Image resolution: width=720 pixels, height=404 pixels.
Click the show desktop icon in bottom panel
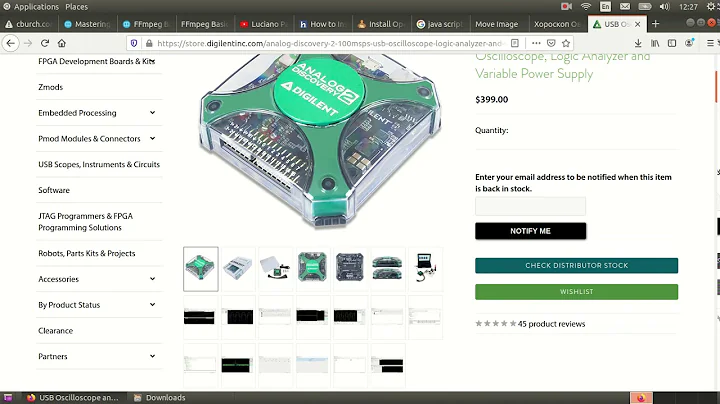tap(8, 398)
